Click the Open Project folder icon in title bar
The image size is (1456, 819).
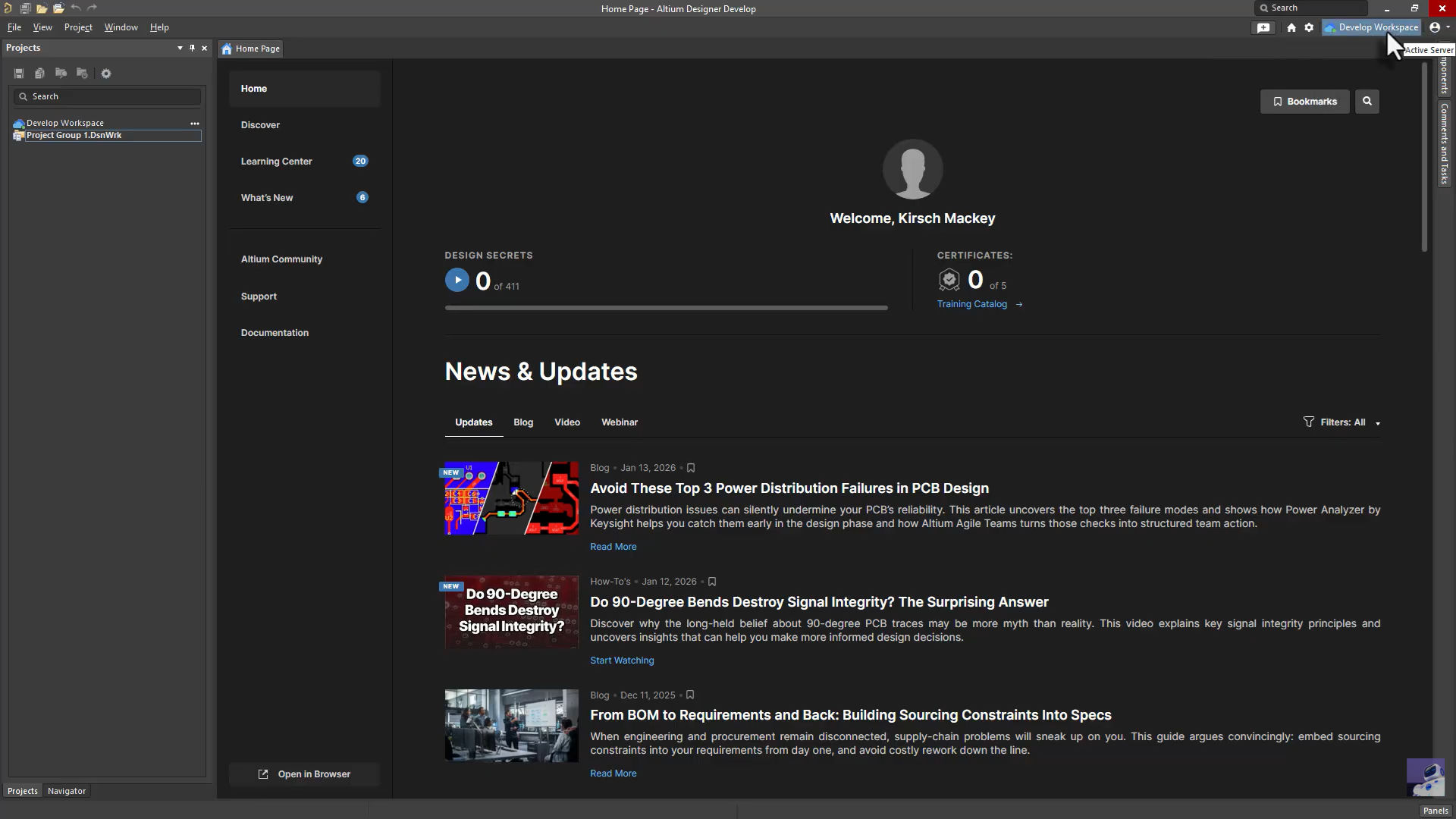pos(58,8)
